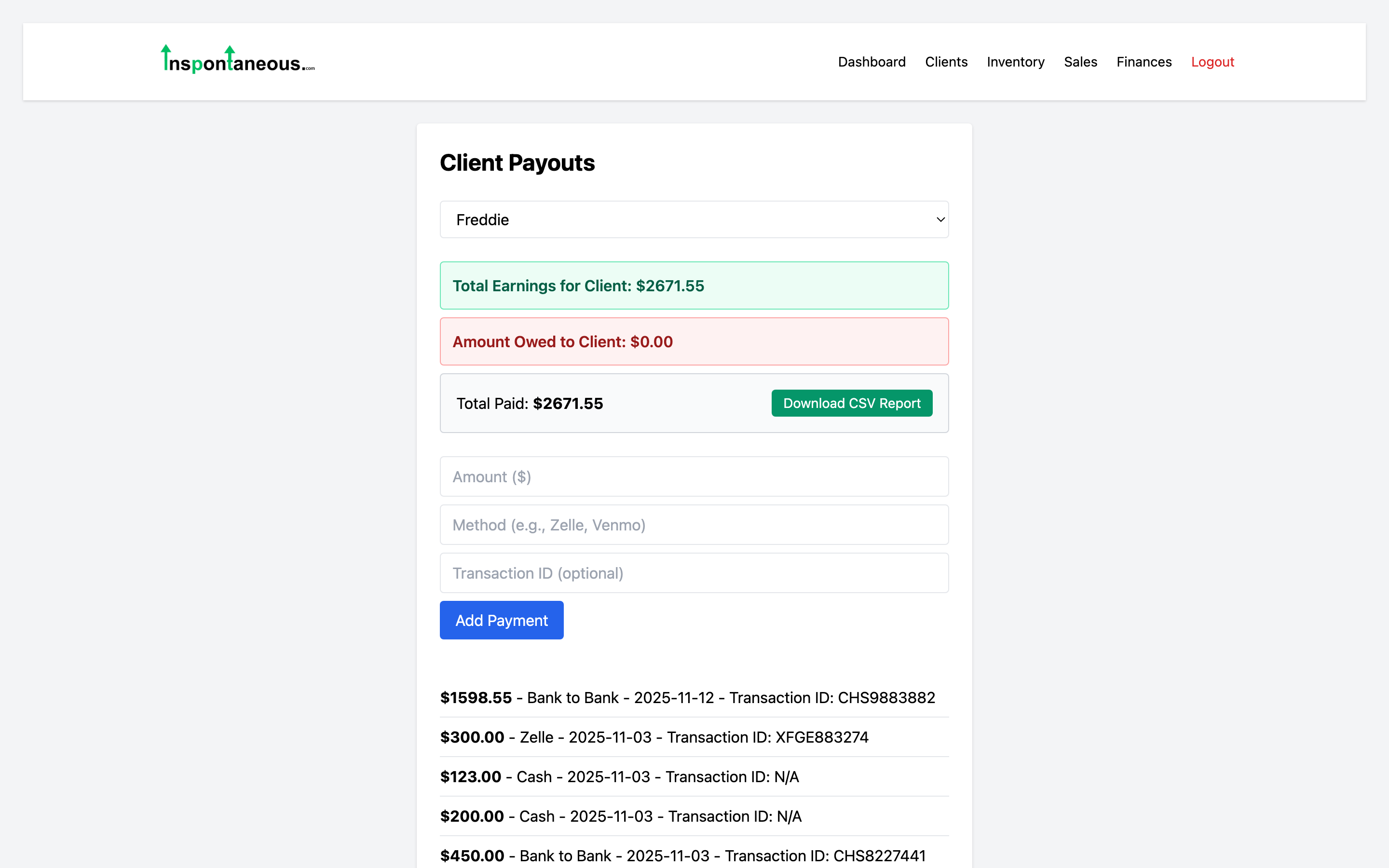Screen dimensions: 1389x868
Task: Click the Client Payouts heading
Action: pos(517,163)
